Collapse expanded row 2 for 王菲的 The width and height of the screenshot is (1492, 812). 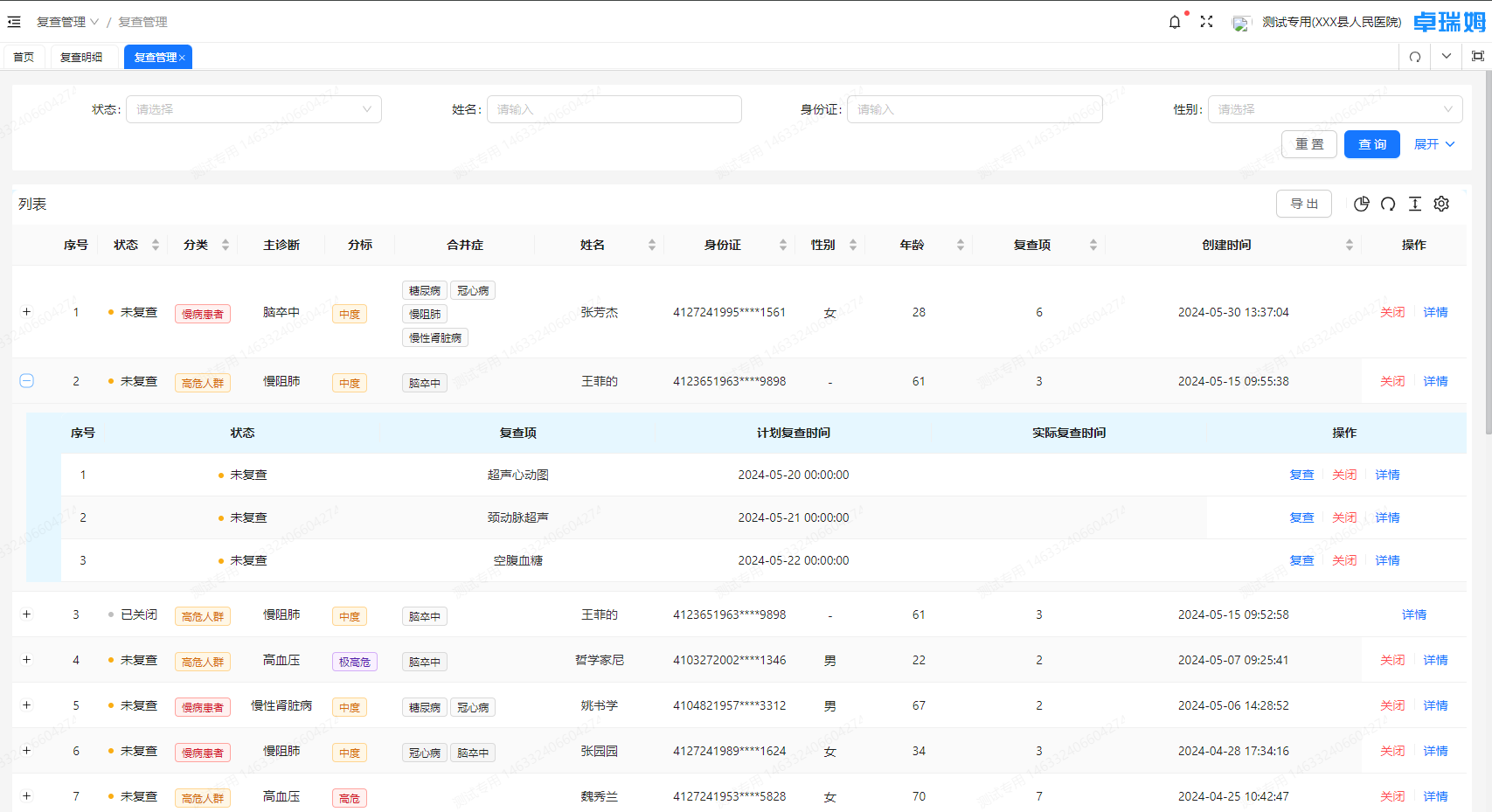point(26,381)
